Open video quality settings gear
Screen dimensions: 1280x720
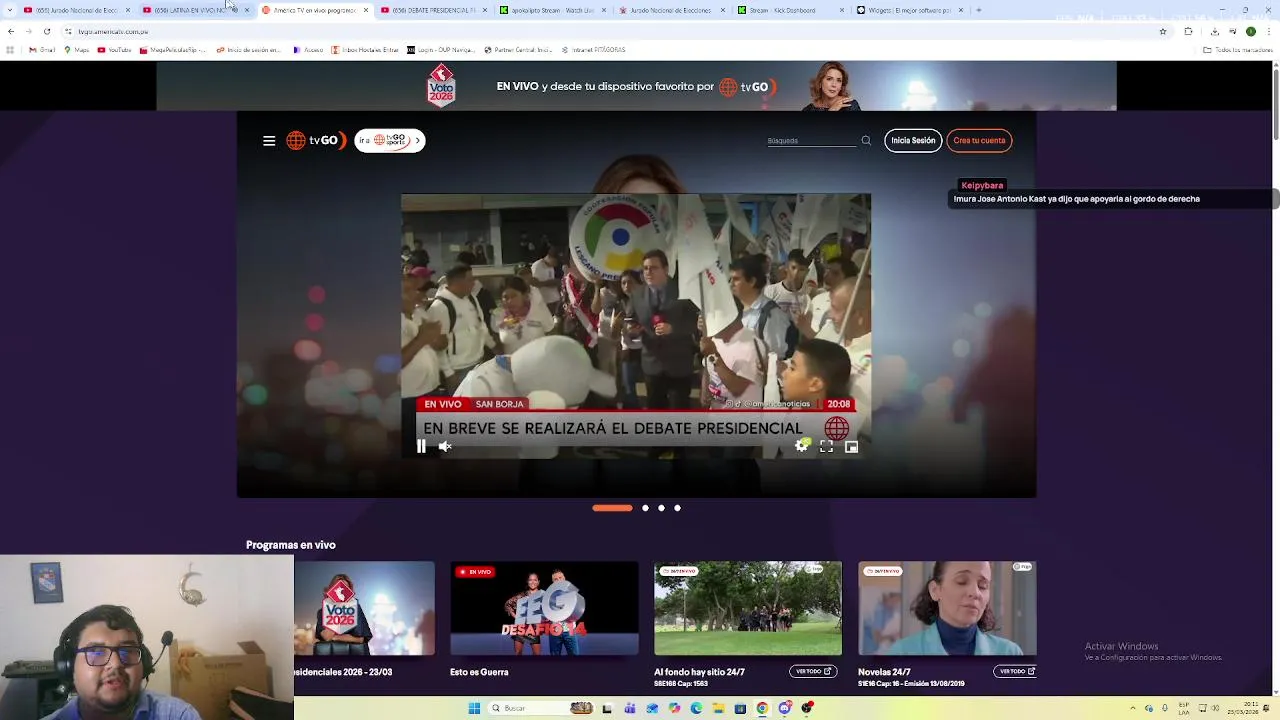click(801, 447)
